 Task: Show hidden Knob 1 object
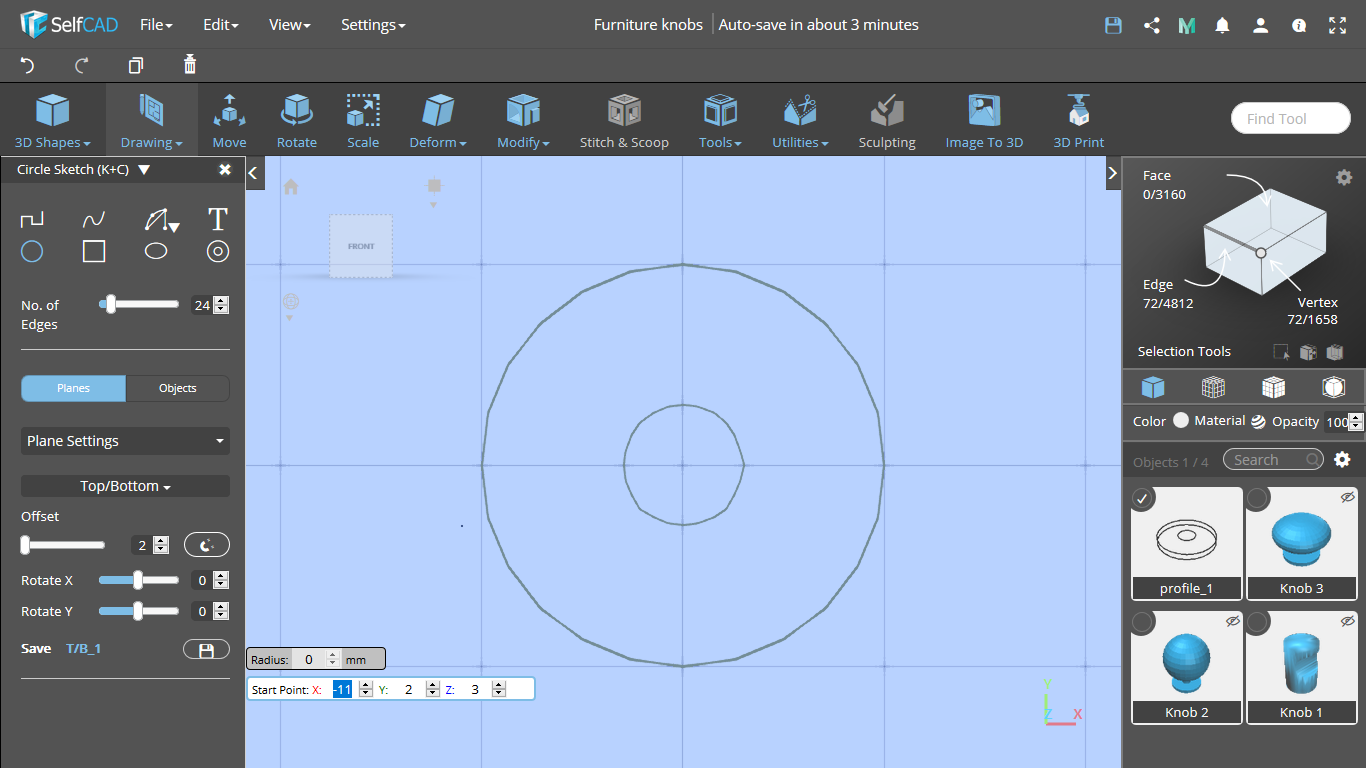(x=1347, y=621)
